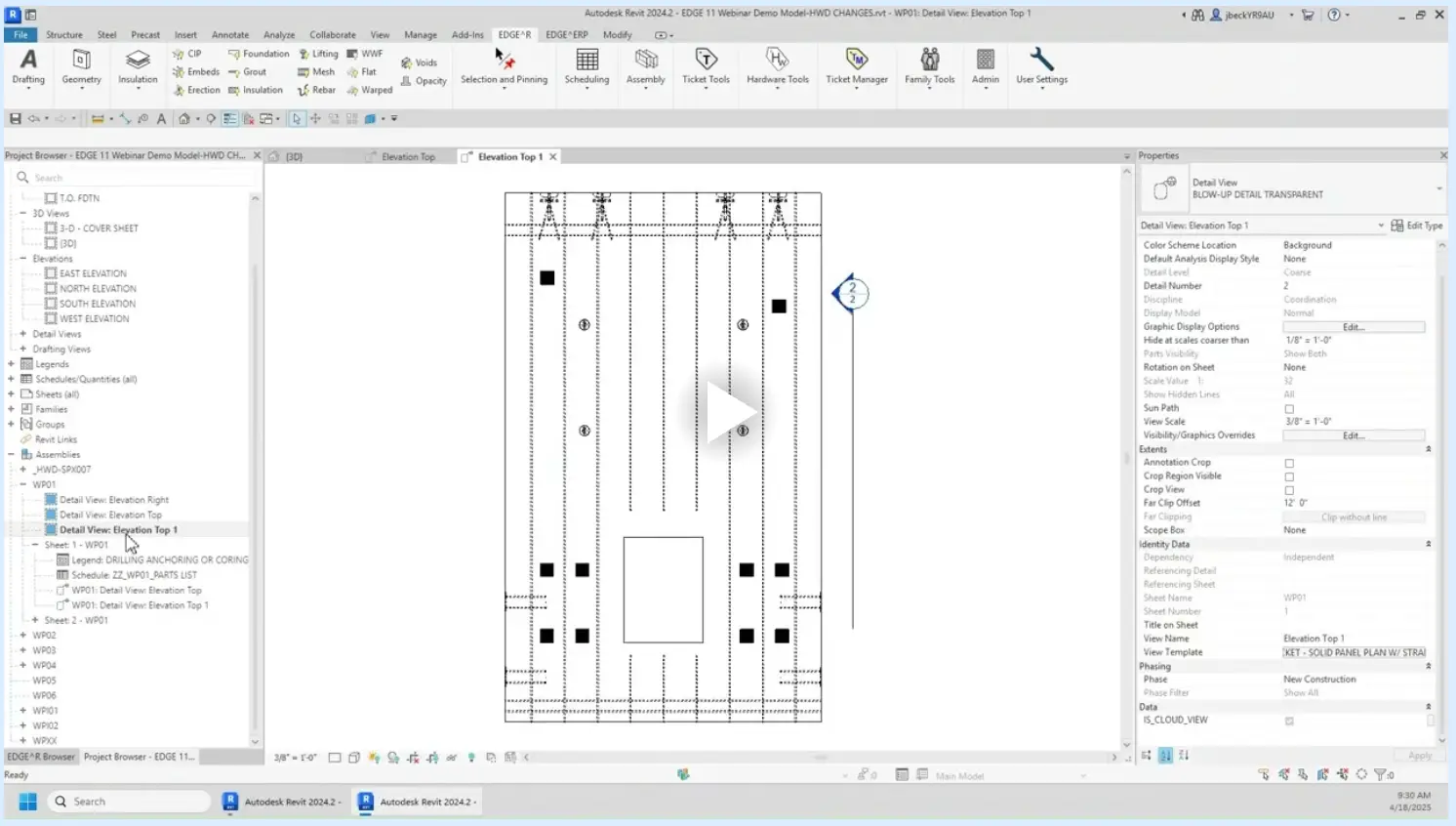This screenshot has height=826, width=1456.
Task: Open Selection and Pinning tools
Action: [x=504, y=67]
